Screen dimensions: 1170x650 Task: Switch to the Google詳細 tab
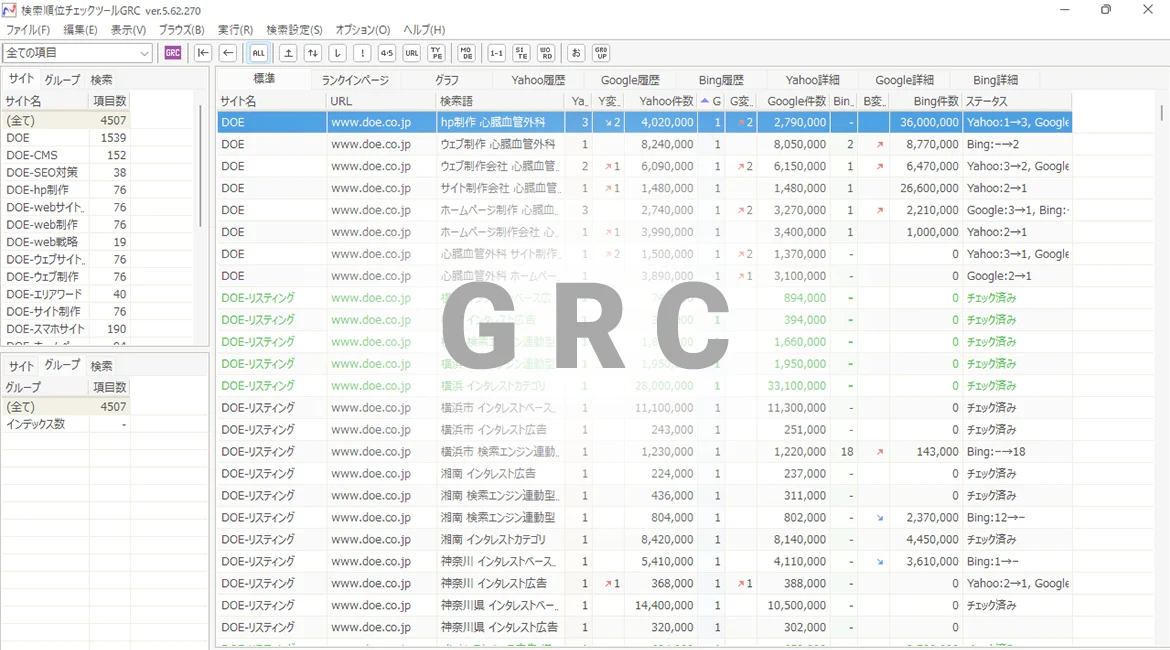coord(904,80)
